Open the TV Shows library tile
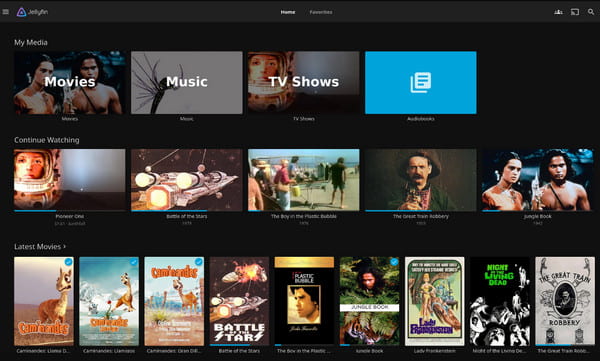The image size is (600, 361). 303,83
